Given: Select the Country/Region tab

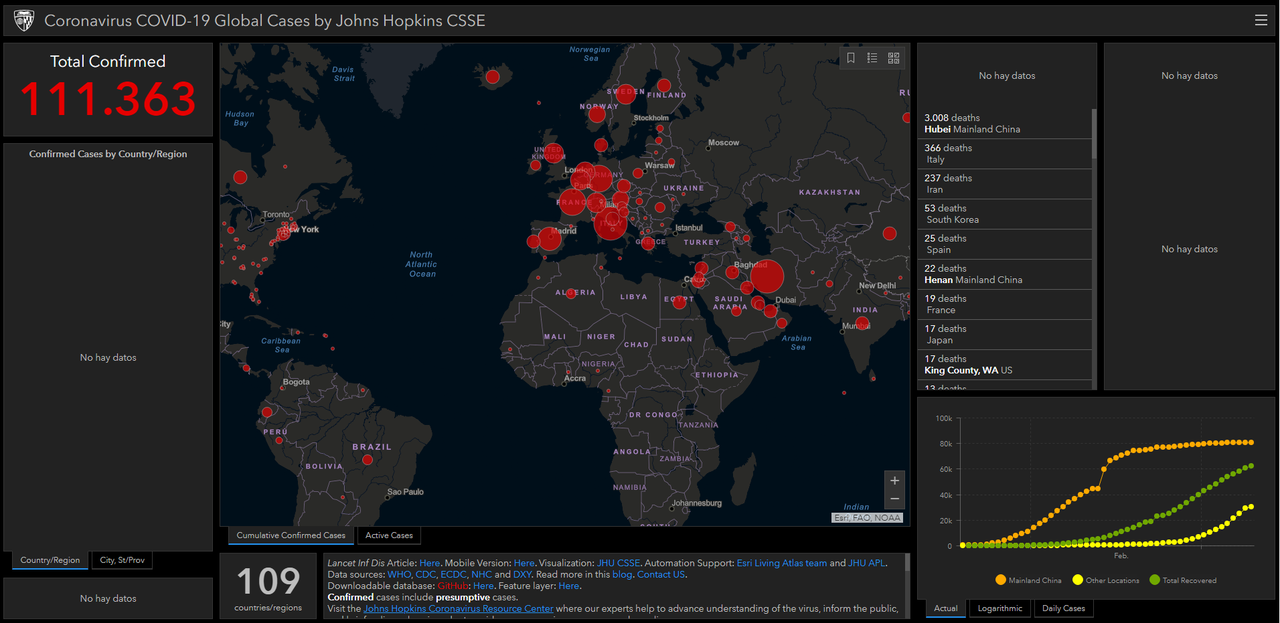Looking at the screenshot, I should coord(50,560).
